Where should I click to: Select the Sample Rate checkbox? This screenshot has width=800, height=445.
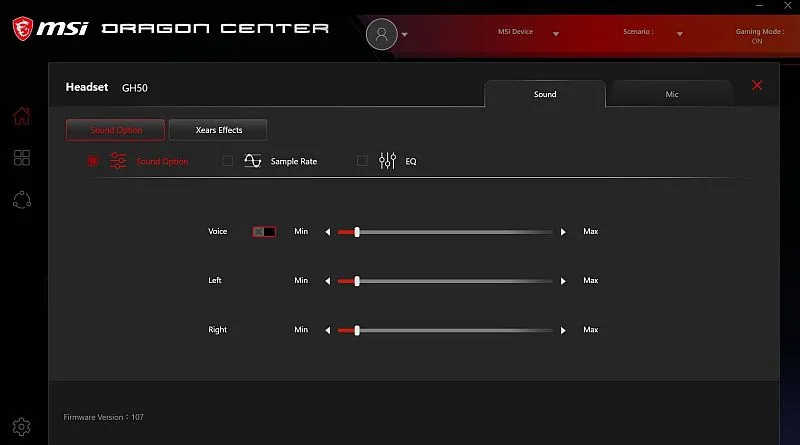pos(228,161)
